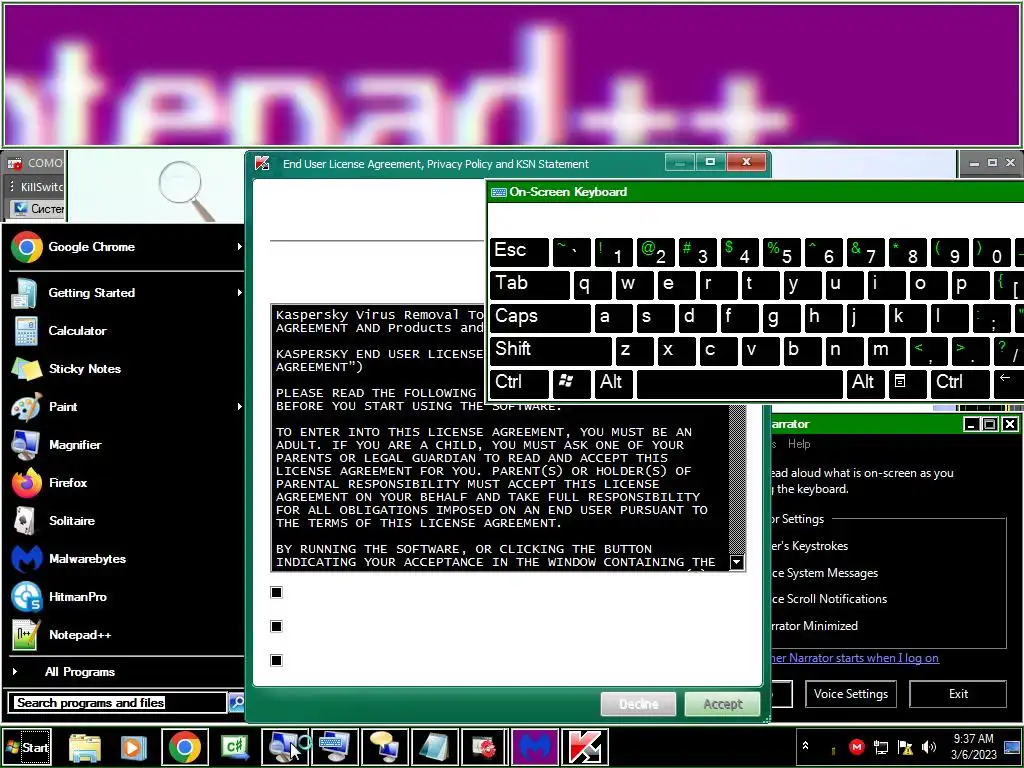
Task: Click spacebar on On-Screen Keyboard
Action: [740, 383]
